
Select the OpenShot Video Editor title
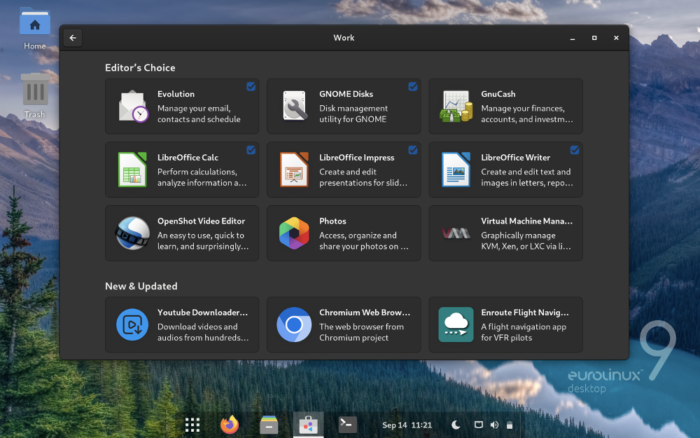pyautogui.click(x=201, y=221)
